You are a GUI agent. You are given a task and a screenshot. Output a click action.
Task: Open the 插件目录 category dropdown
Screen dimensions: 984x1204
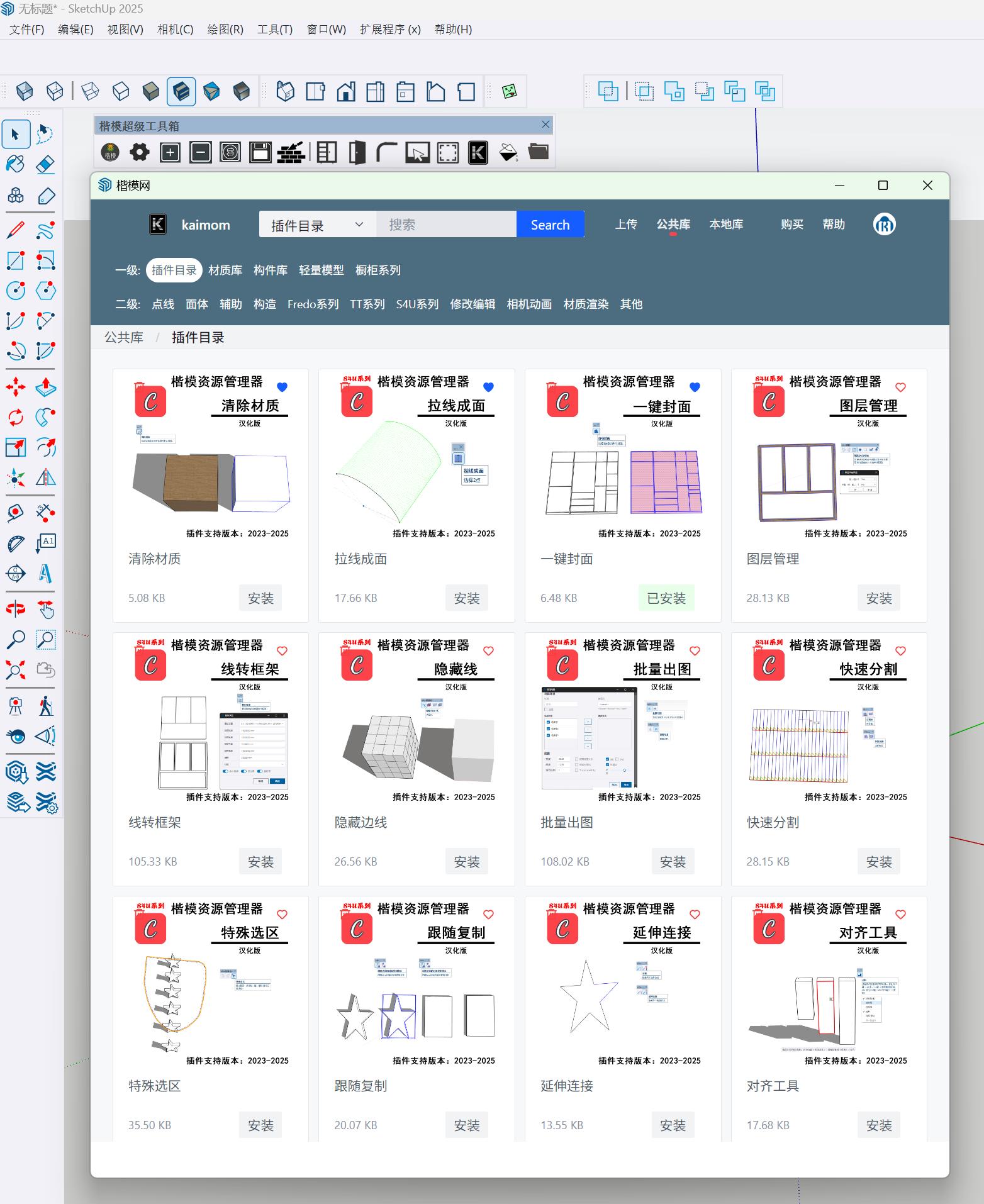click(318, 225)
